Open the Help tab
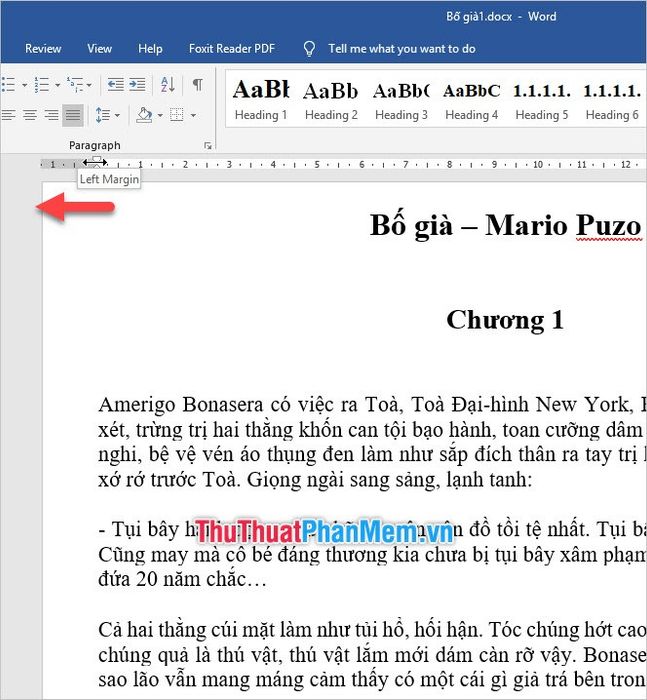 coord(150,49)
